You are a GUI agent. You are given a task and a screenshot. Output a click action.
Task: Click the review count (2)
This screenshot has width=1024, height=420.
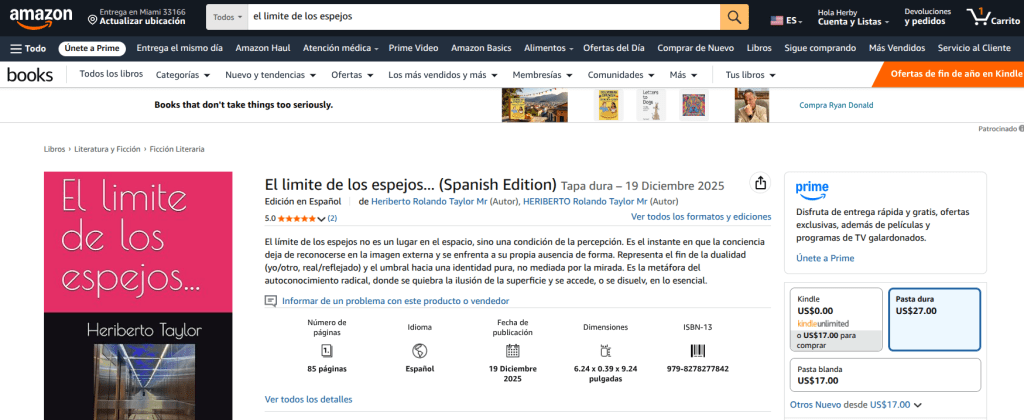[x=332, y=218]
